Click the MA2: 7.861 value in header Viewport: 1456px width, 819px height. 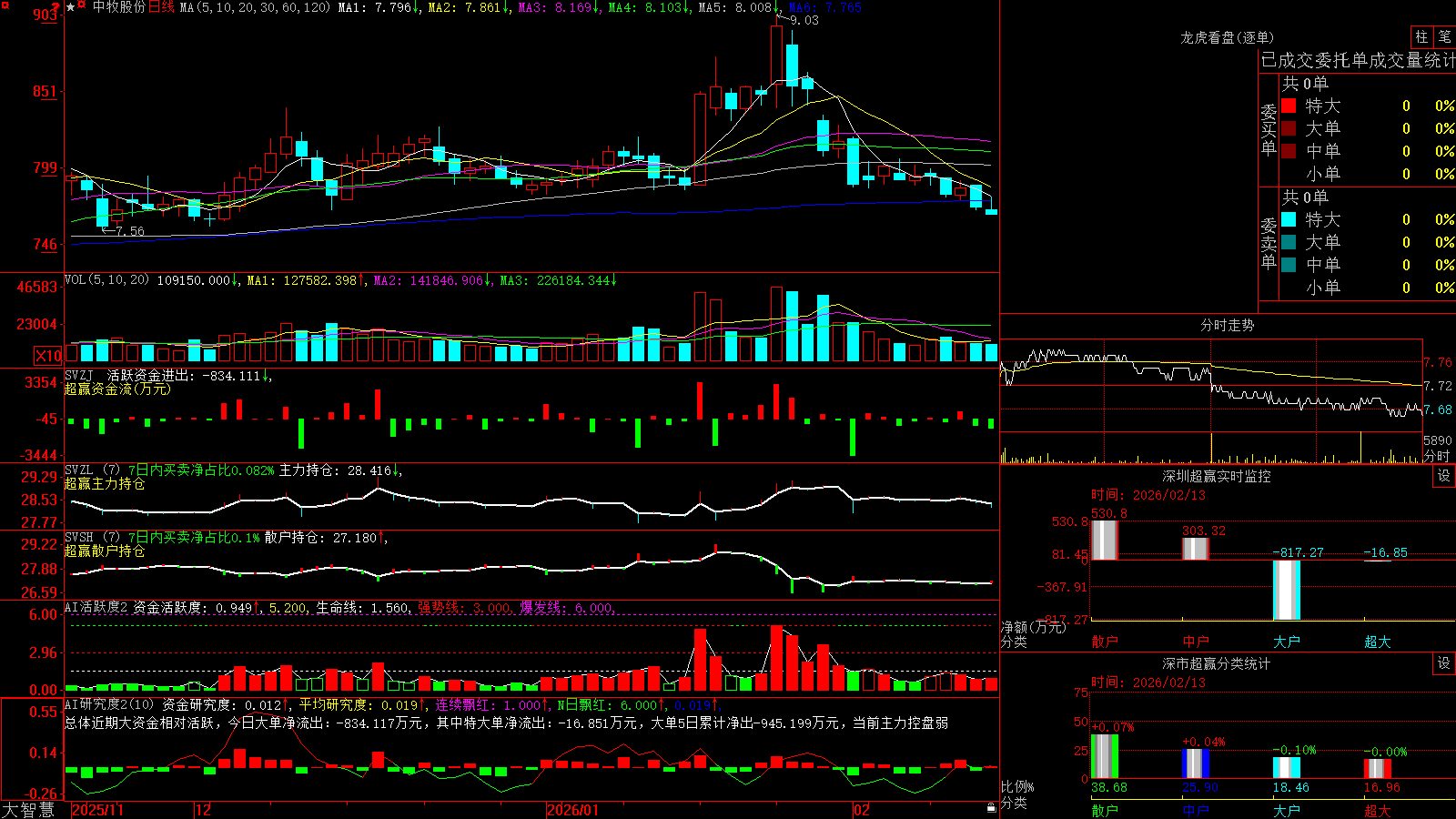(x=469, y=7)
